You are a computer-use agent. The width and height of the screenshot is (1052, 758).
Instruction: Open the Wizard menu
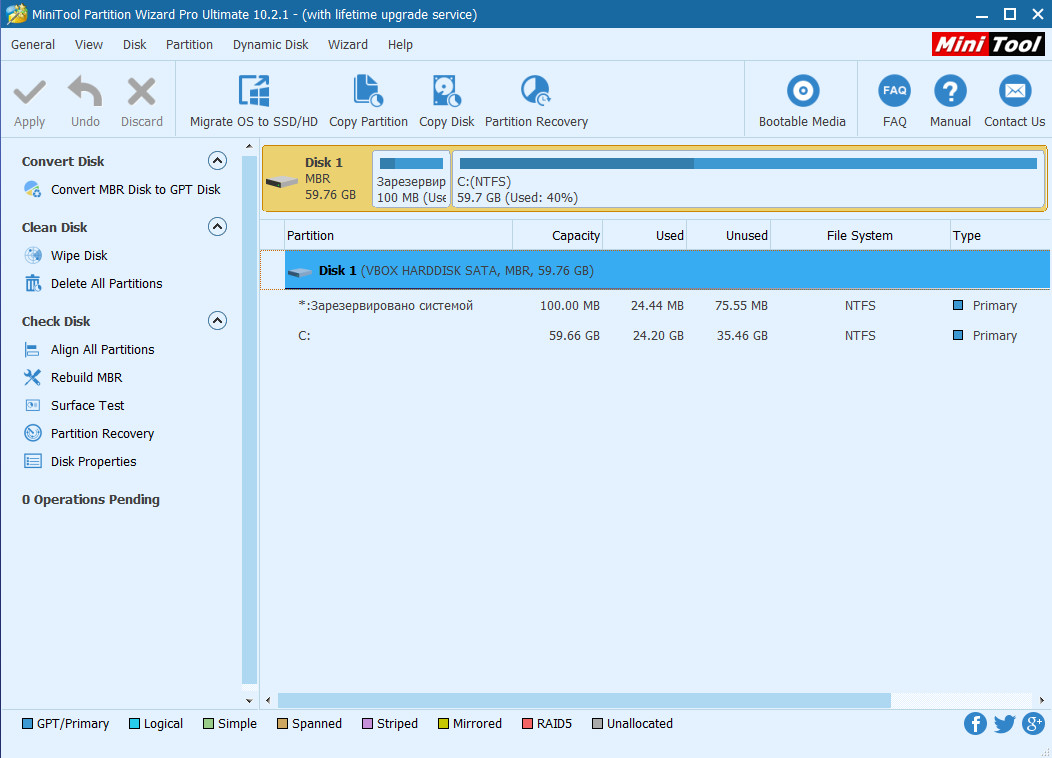pos(348,44)
